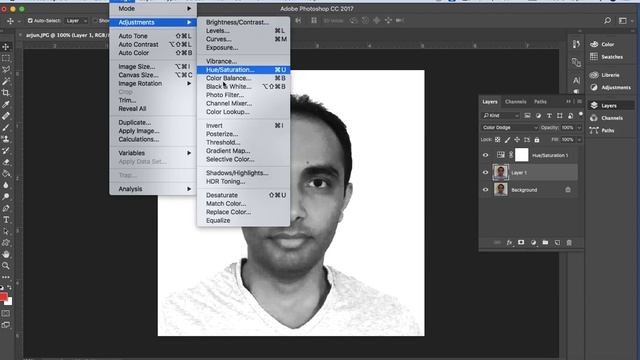Add layer style fx icon
This screenshot has height=360, width=640.
click(x=509, y=242)
